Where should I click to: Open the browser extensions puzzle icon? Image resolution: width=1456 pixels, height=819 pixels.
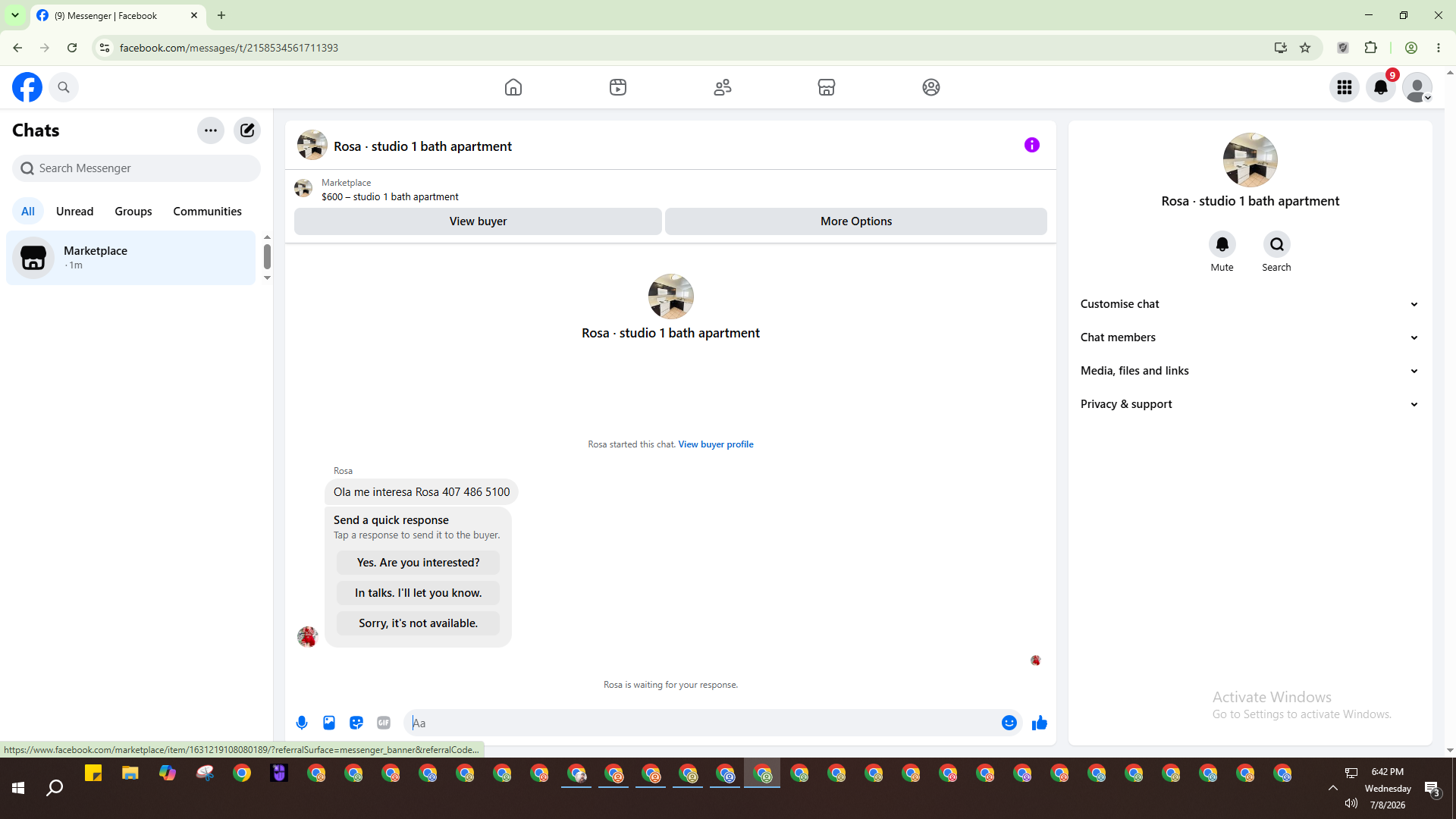pyautogui.click(x=1370, y=48)
